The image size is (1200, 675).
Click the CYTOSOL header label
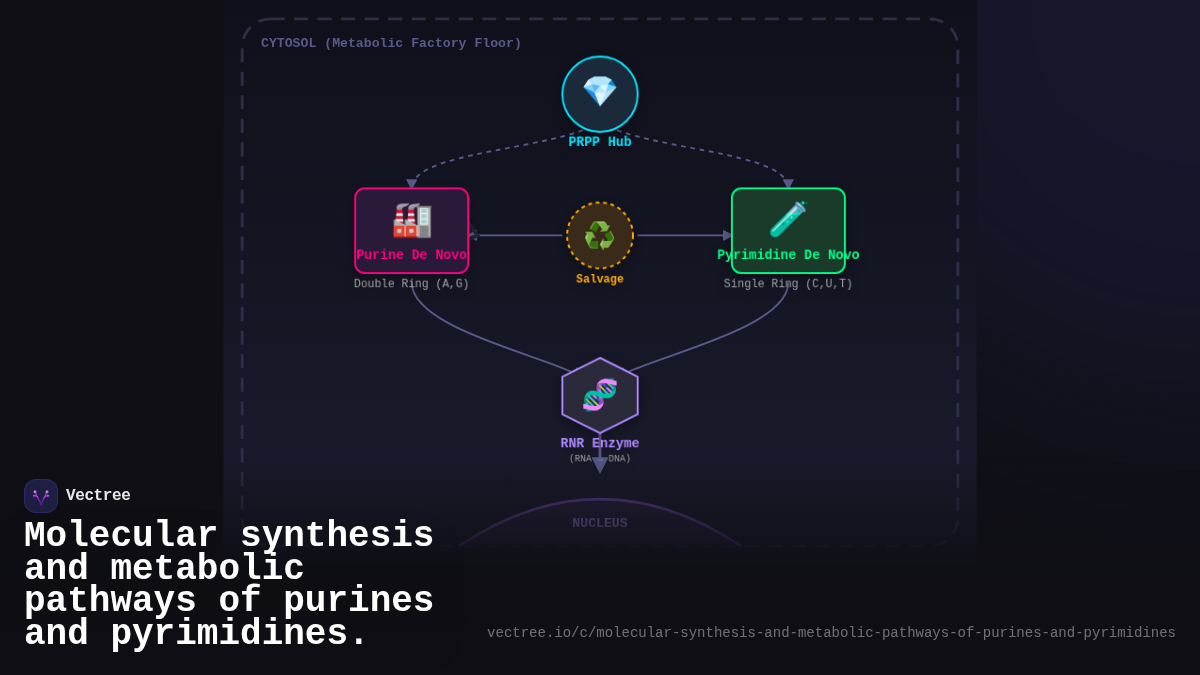tap(288, 43)
